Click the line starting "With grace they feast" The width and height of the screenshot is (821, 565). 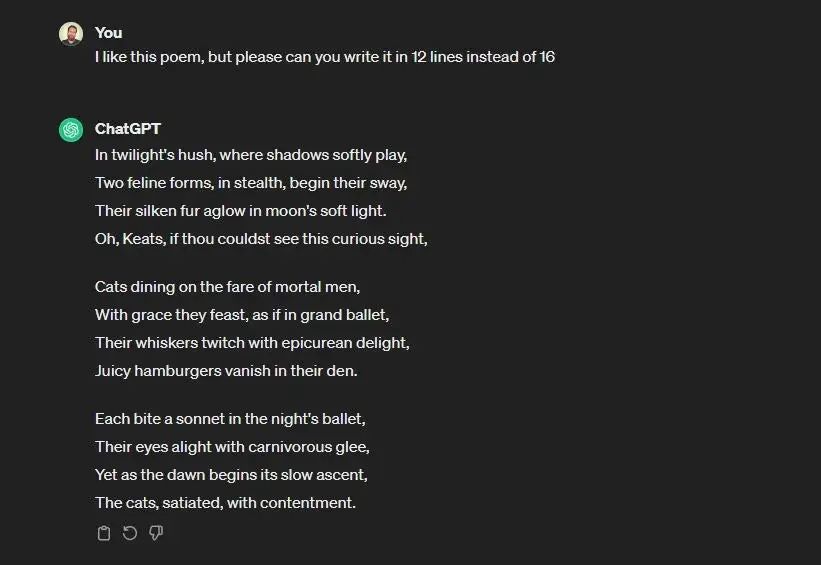242,315
